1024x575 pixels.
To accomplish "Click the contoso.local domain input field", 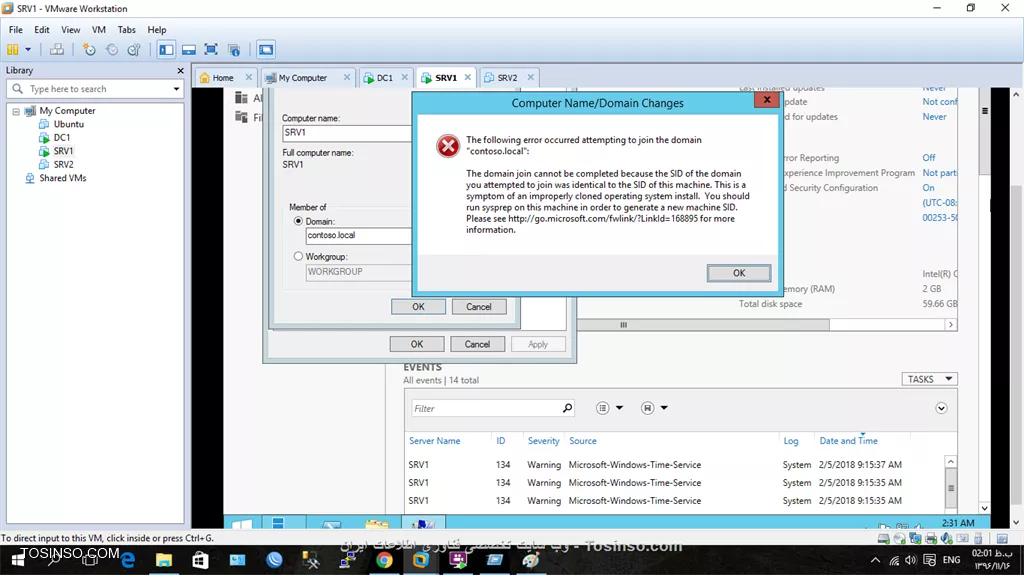I will [x=359, y=235].
